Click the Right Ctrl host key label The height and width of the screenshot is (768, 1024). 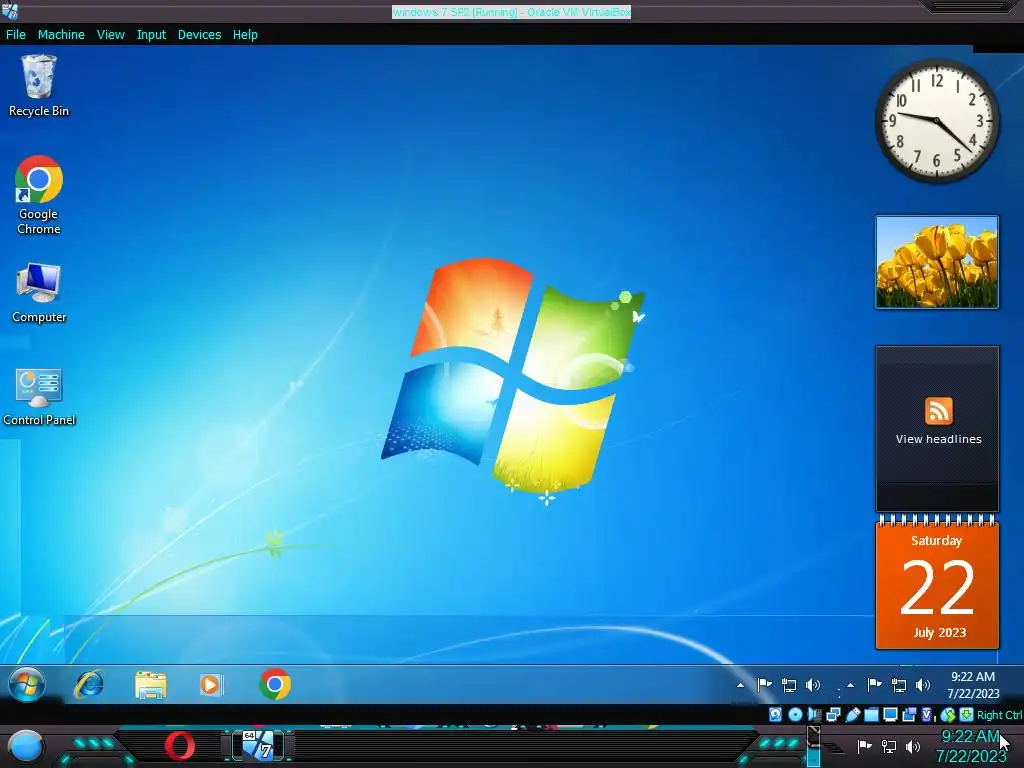coord(999,715)
